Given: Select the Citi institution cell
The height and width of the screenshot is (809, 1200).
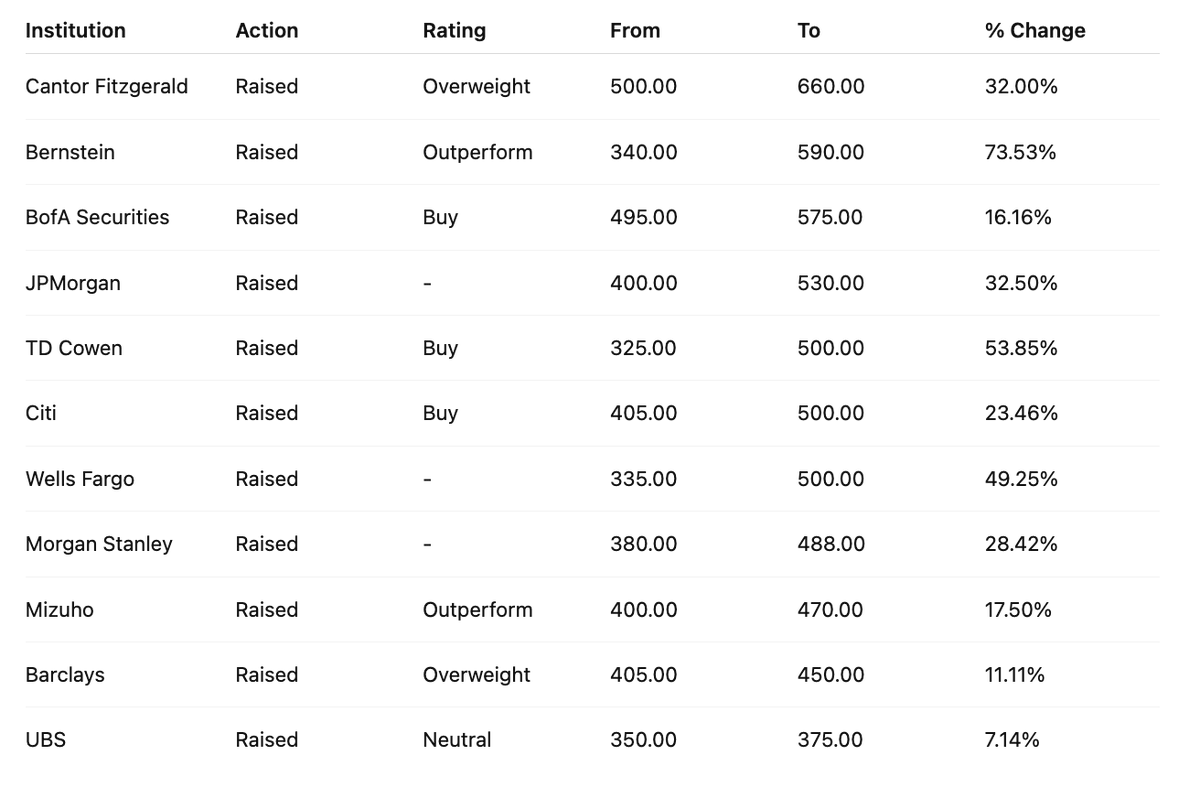Looking at the screenshot, I should click(41, 413).
